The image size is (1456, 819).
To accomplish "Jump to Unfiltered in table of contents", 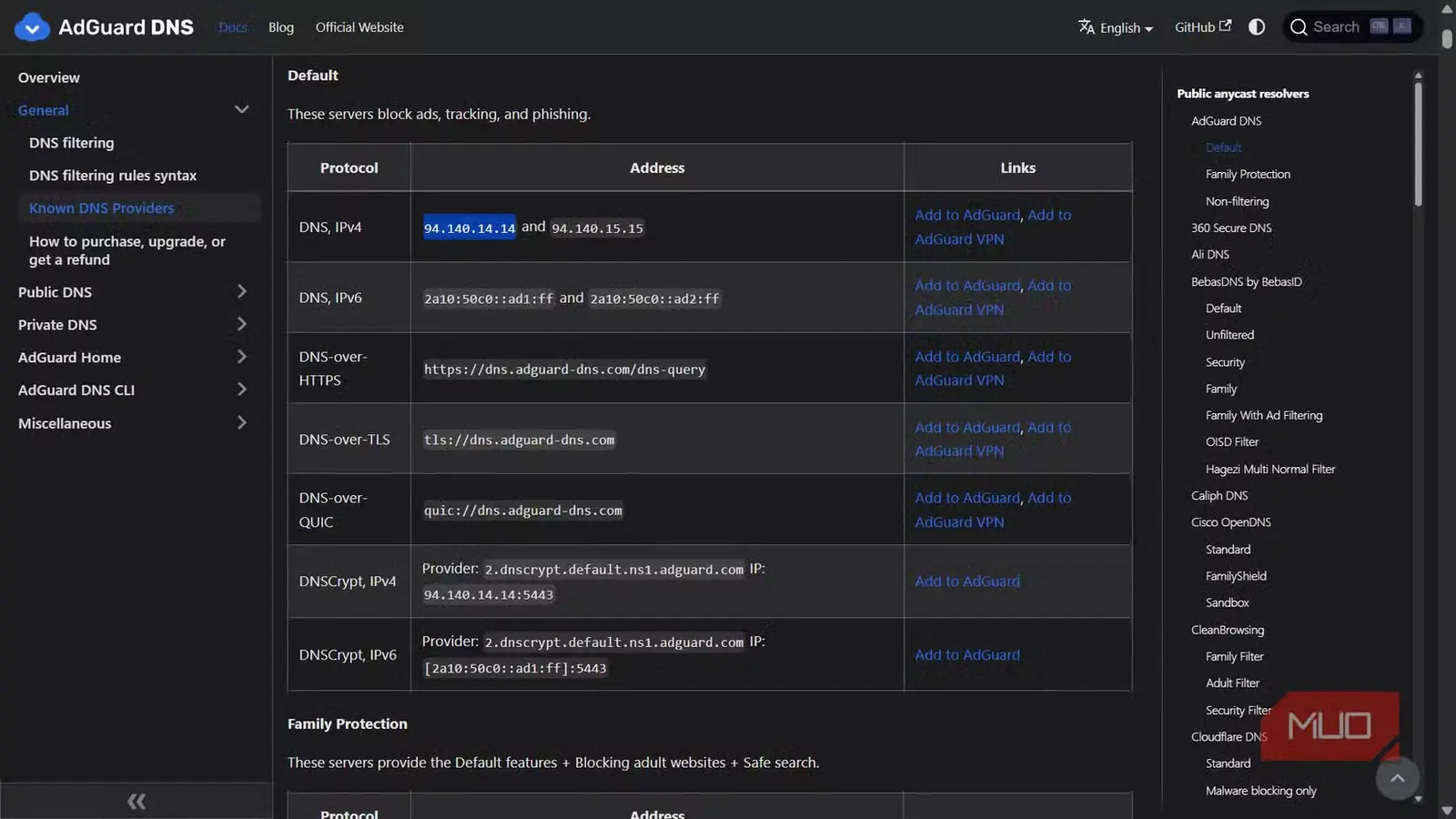I will point(1229,335).
